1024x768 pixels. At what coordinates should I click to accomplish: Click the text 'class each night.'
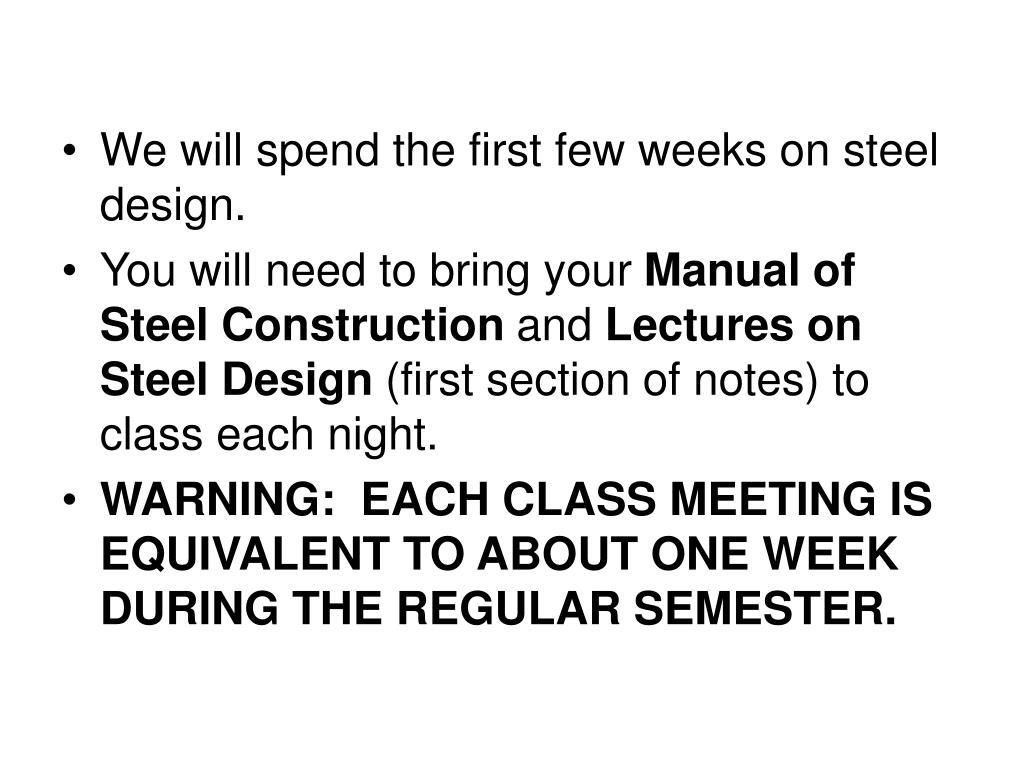tap(268, 437)
